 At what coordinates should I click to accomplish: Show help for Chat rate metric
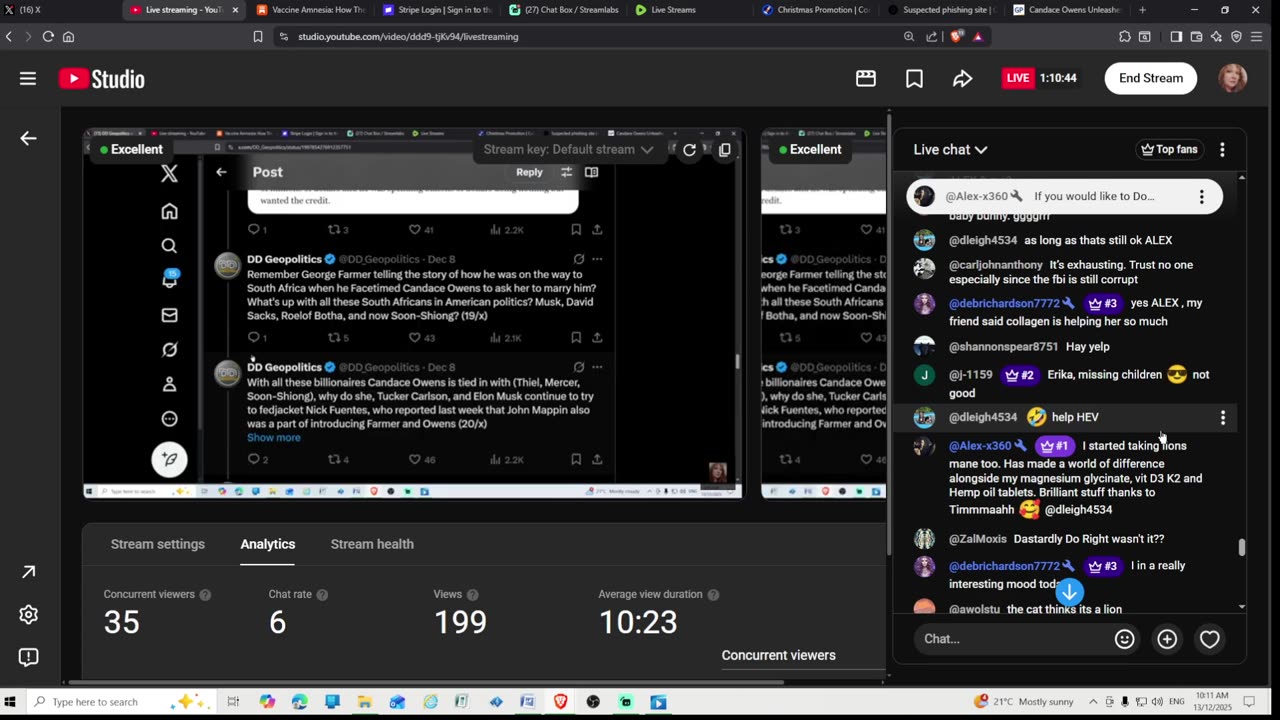click(x=322, y=595)
